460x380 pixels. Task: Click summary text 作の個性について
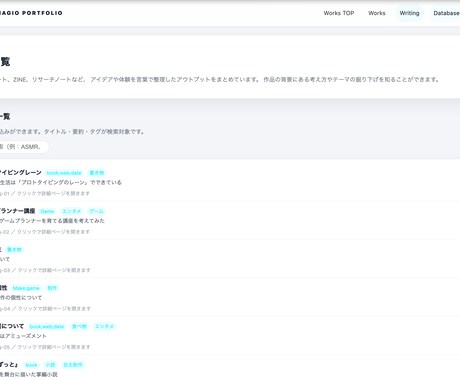point(21,297)
